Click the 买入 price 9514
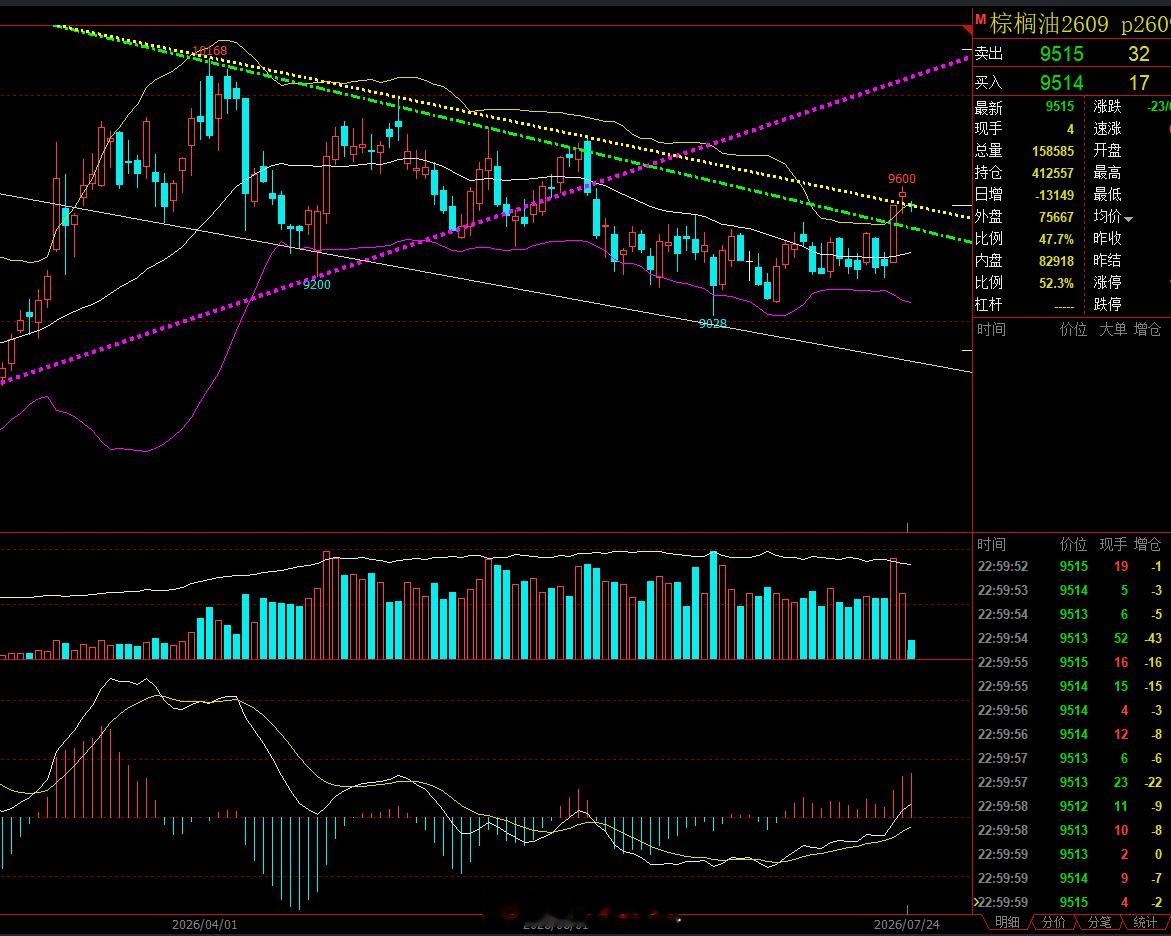This screenshot has width=1171, height=936. (1061, 83)
